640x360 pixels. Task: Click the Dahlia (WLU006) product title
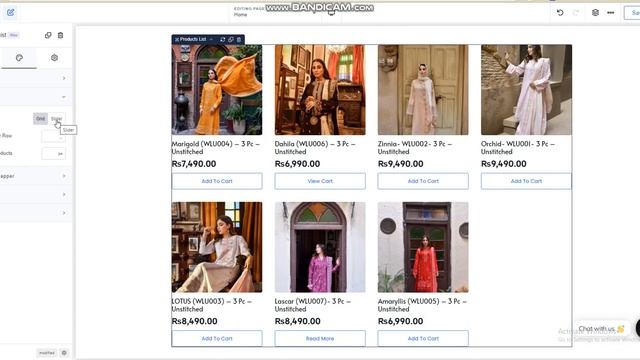point(315,148)
